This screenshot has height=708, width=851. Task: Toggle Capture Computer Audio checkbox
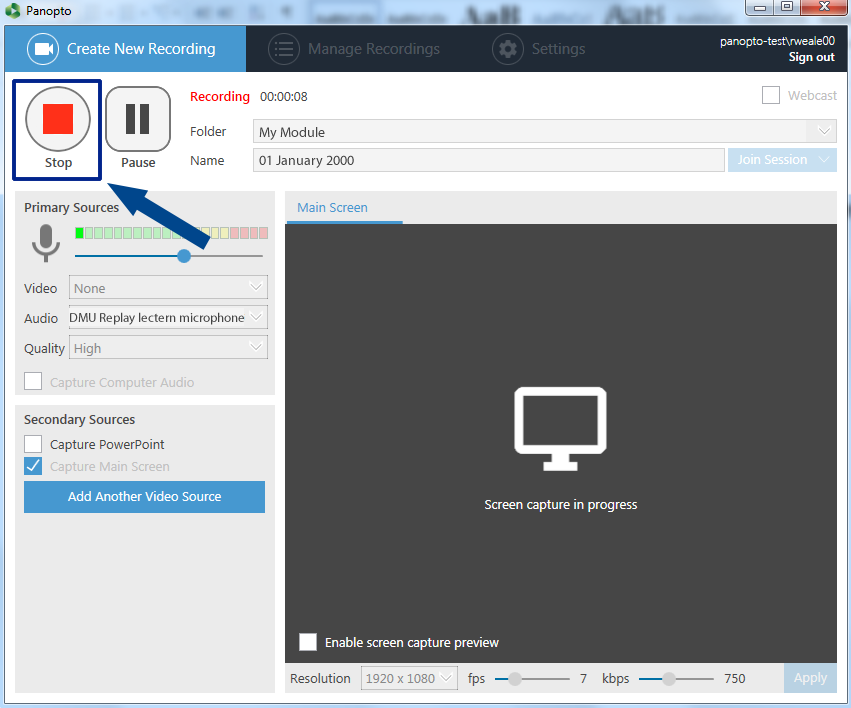pyautogui.click(x=33, y=381)
